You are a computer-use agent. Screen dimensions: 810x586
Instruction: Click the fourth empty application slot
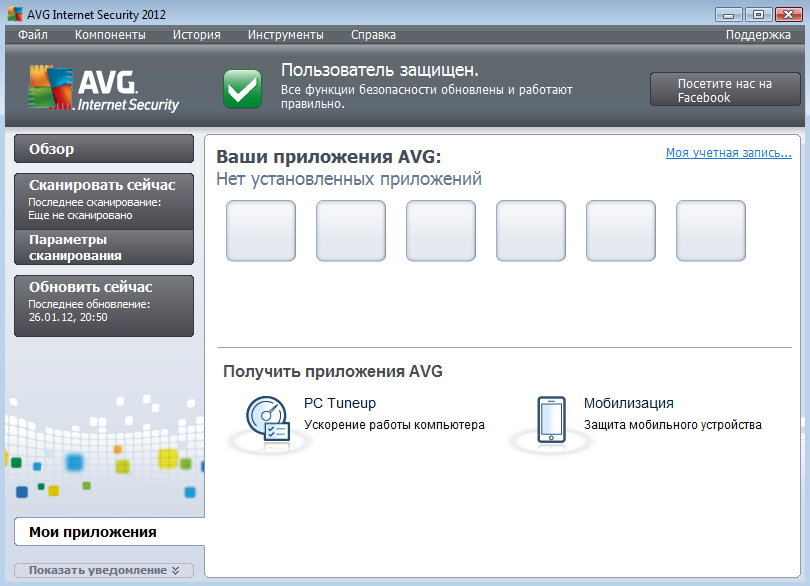coord(531,230)
